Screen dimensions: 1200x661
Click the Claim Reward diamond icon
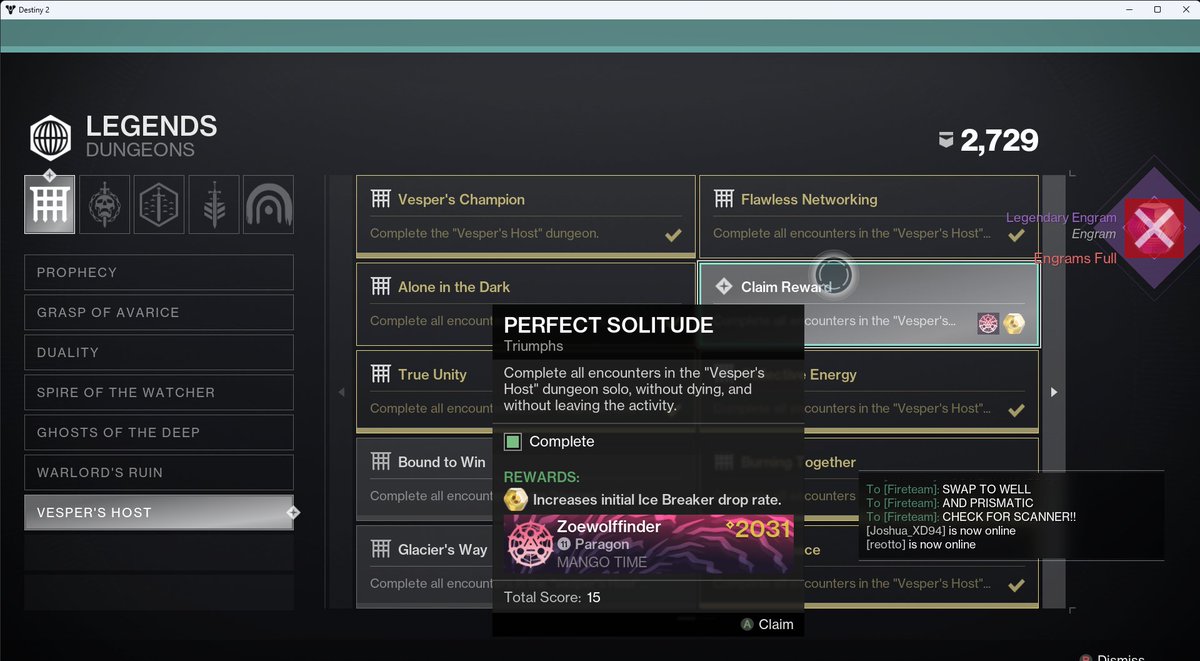tap(723, 287)
